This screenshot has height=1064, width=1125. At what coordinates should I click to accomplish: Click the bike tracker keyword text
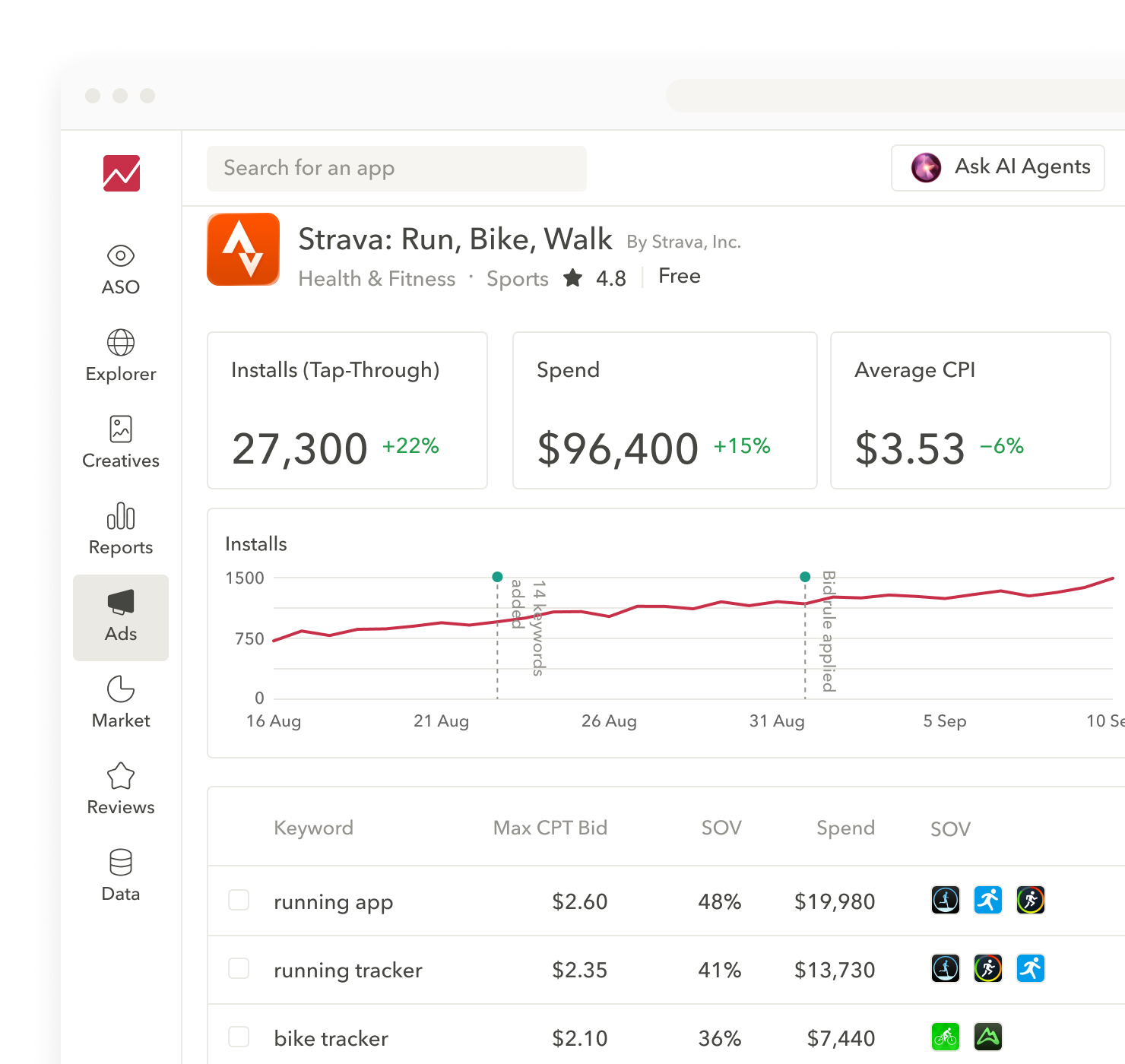coord(331,1038)
